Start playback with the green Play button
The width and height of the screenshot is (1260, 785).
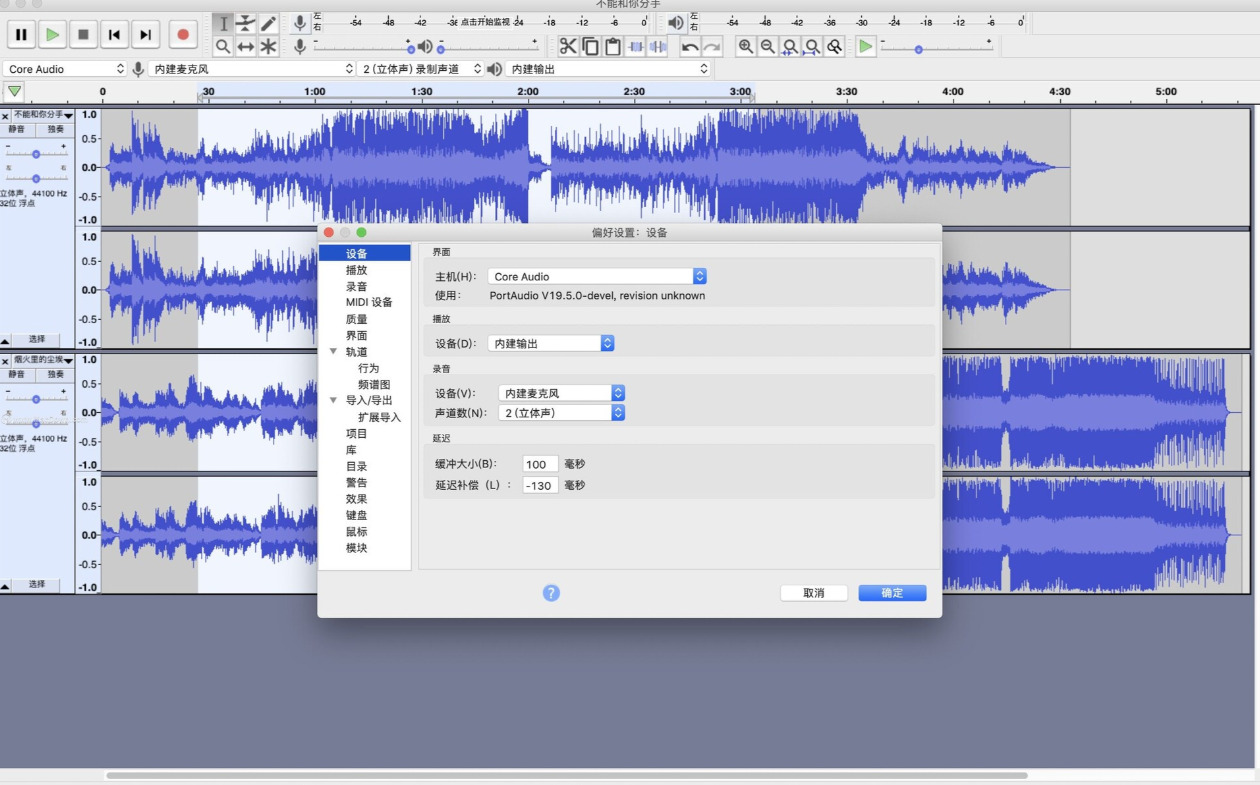coord(52,35)
